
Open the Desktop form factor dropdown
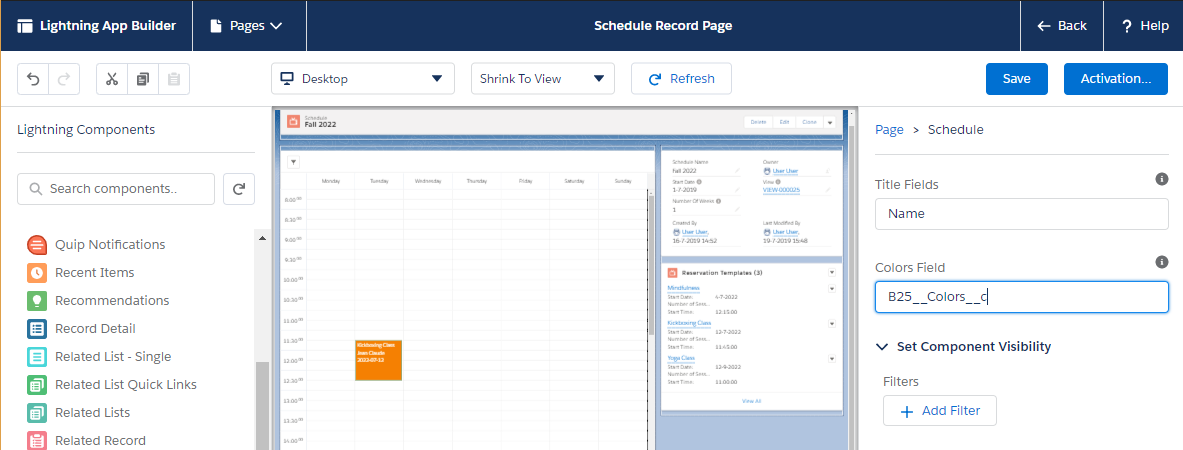point(362,79)
